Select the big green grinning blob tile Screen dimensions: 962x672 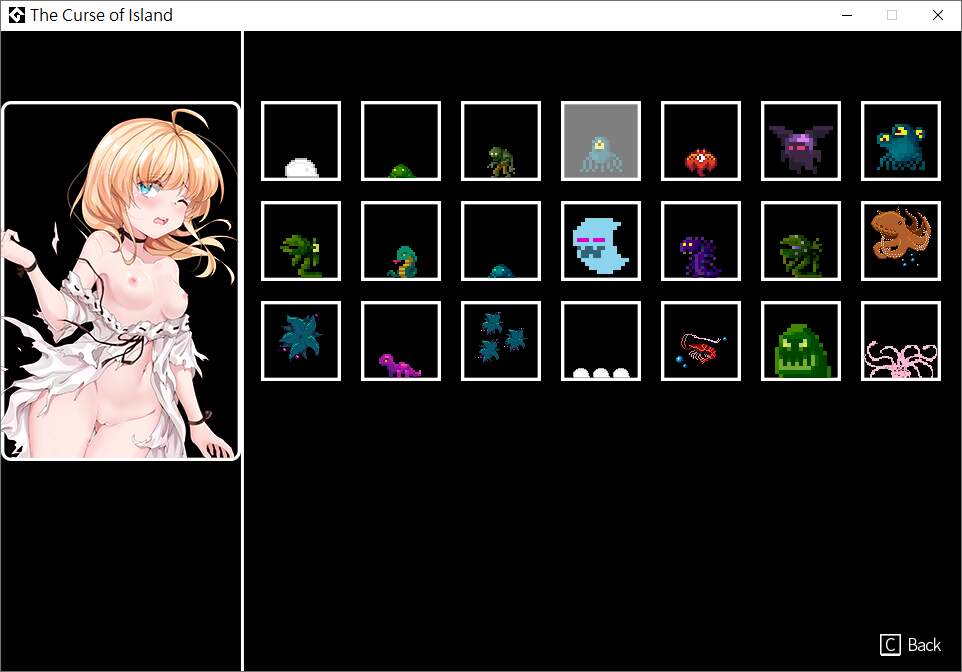click(x=801, y=341)
